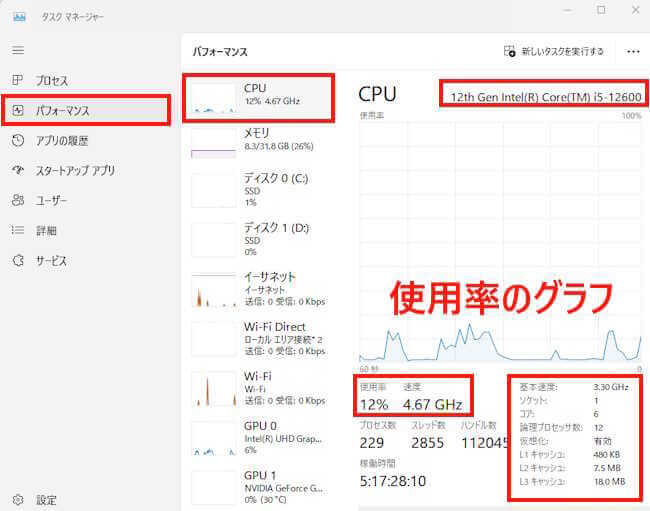Go to 詳細 page

point(86,230)
